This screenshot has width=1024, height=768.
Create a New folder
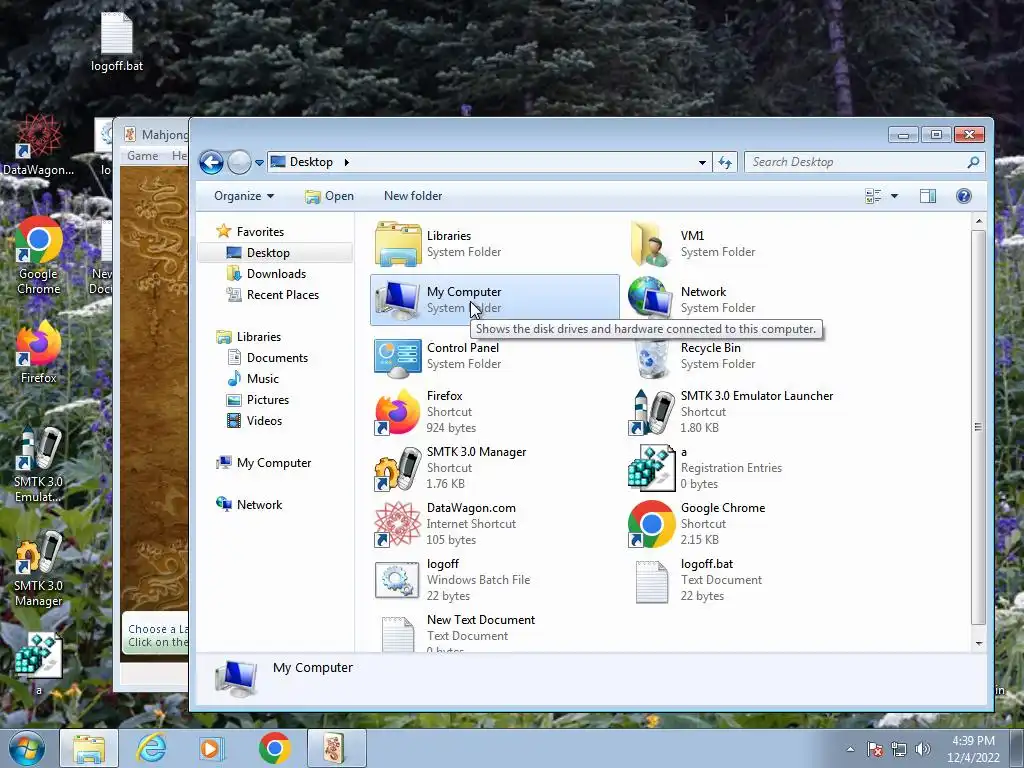pyautogui.click(x=413, y=196)
